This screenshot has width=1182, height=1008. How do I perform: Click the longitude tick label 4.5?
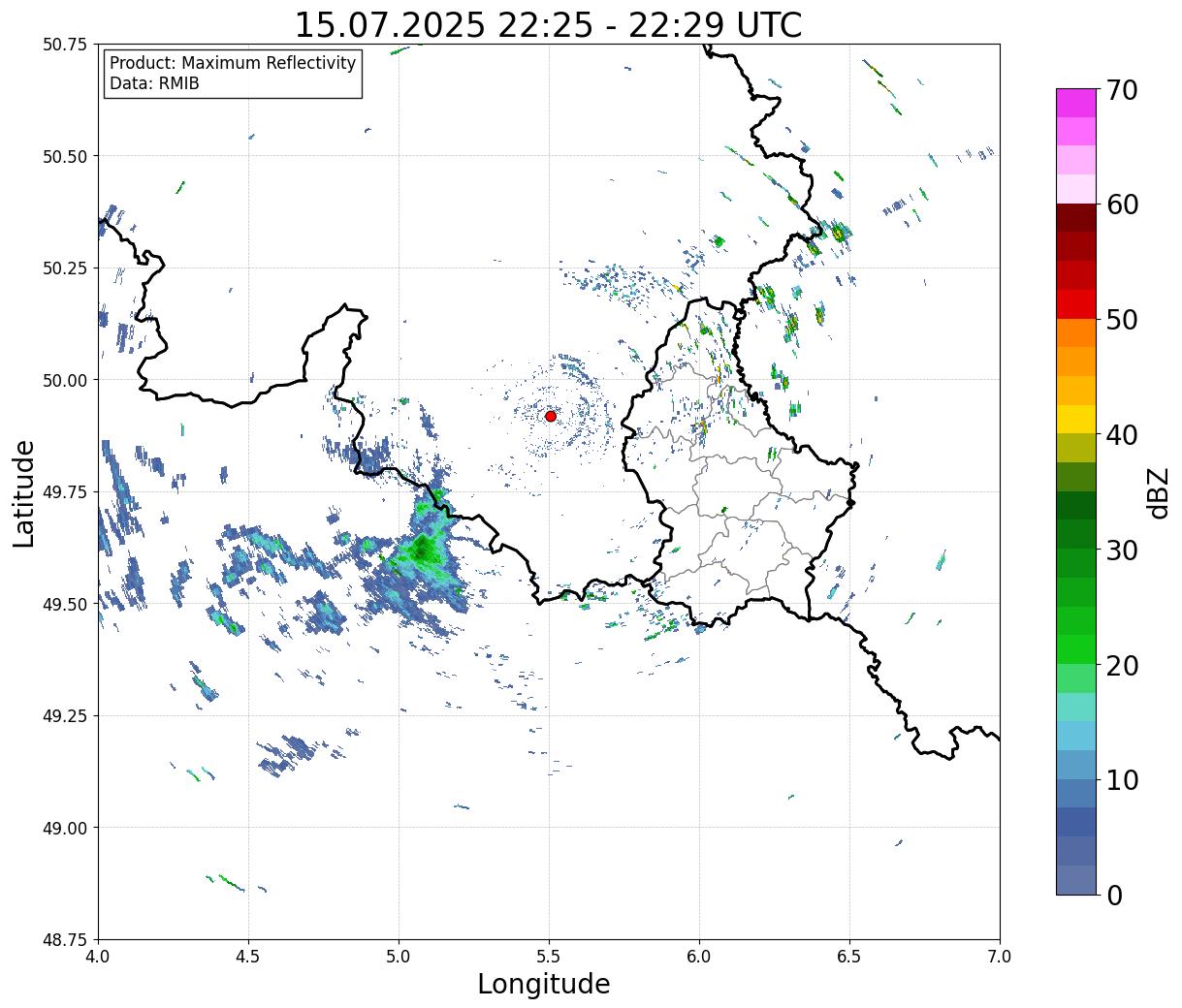pos(248,956)
